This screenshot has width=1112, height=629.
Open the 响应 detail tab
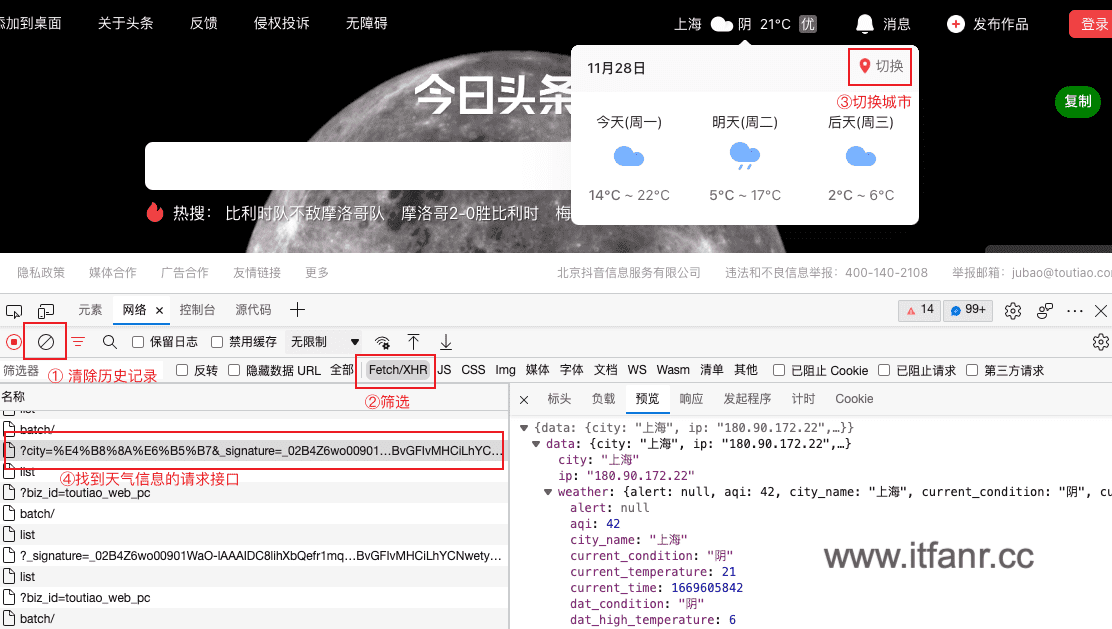(691, 399)
